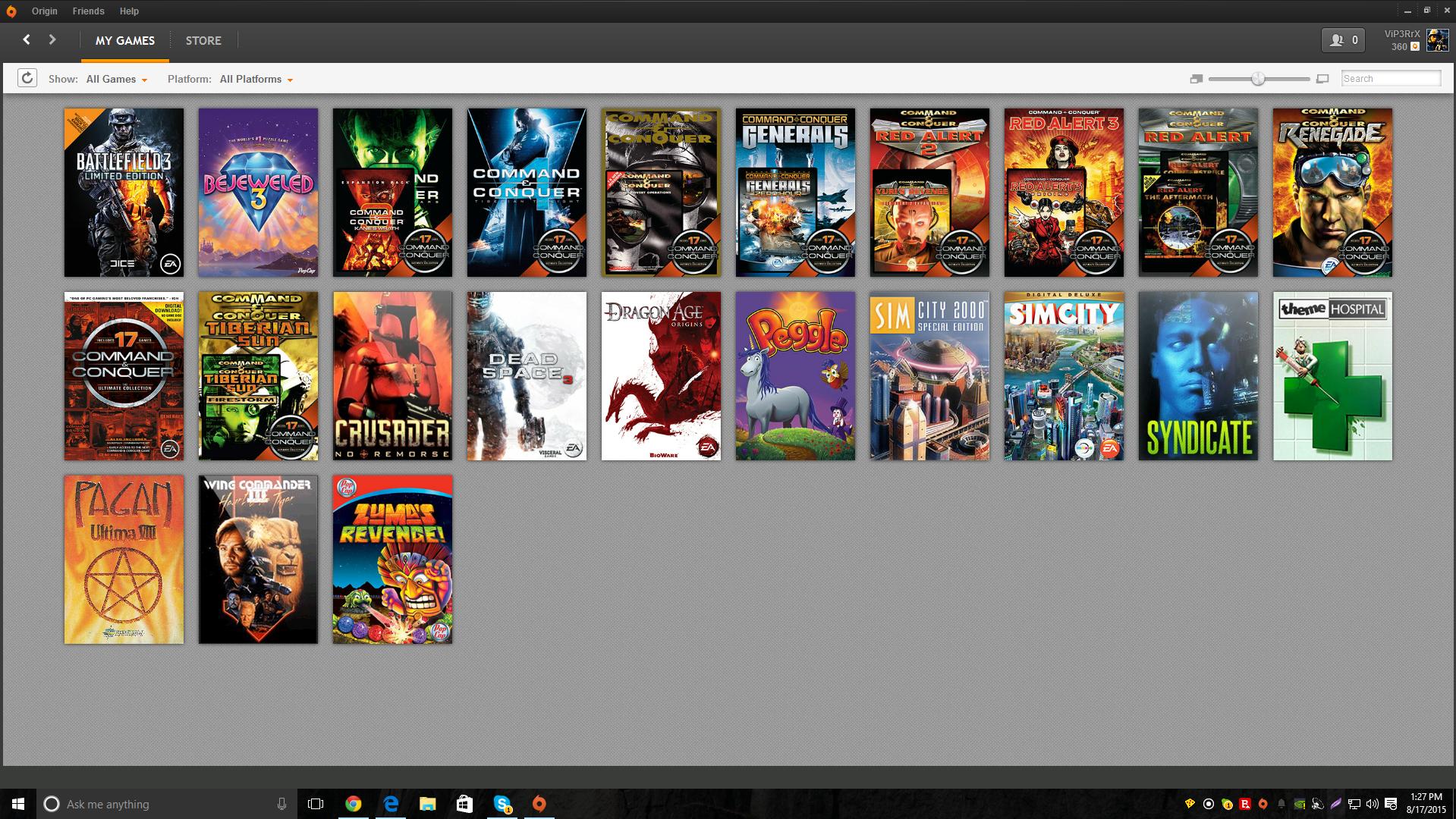Select Command & Conquer Generals tile
The width and height of the screenshot is (1456, 819).
(x=795, y=193)
